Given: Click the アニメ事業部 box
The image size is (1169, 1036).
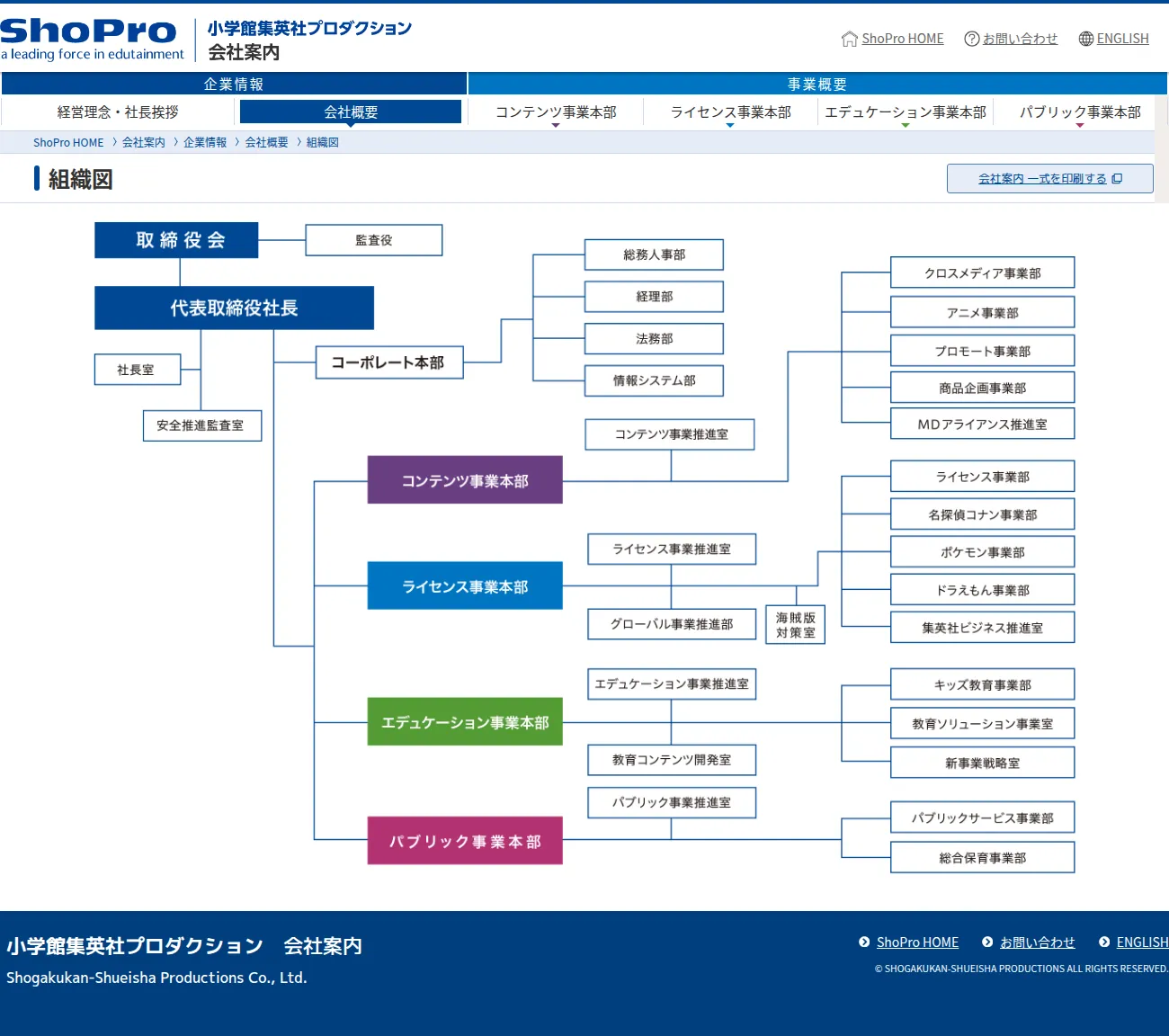Looking at the screenshot, I should tap(983, 312).
